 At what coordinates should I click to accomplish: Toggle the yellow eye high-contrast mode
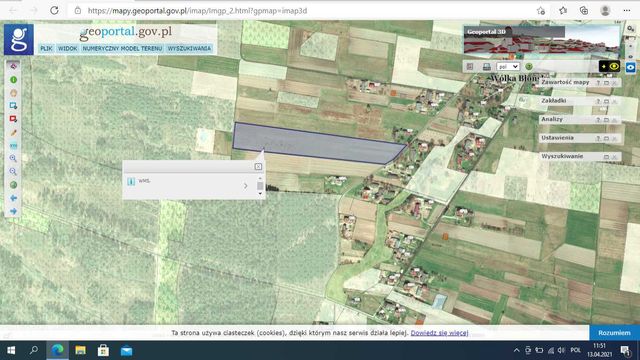point(609,66)
